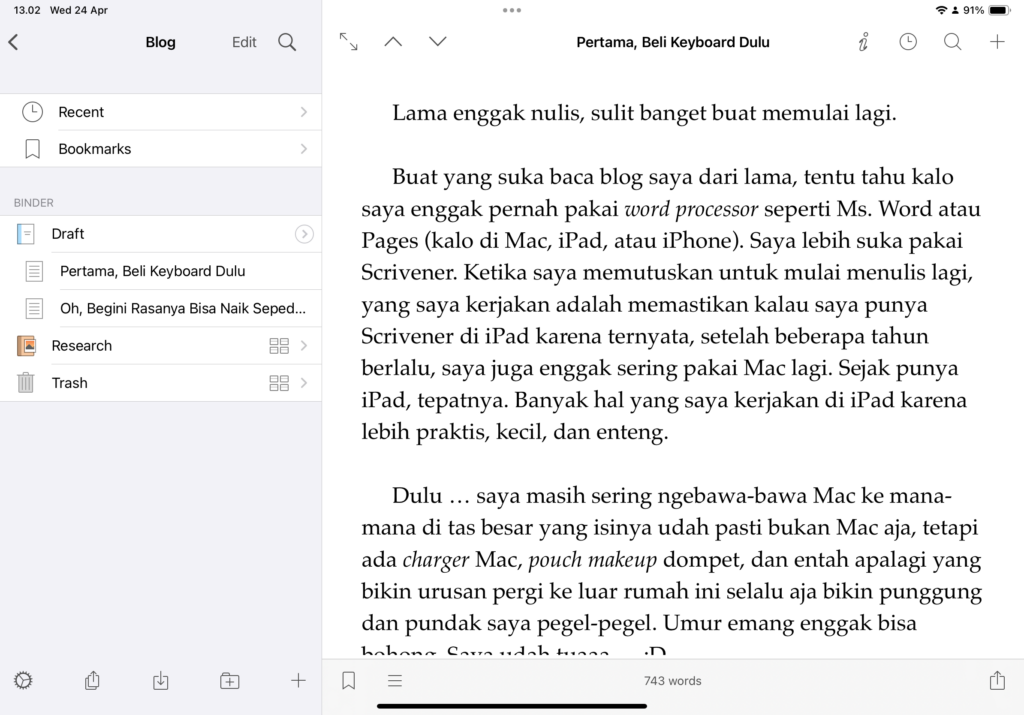The image size is (1024, 715).
Task: Bookmark this document from footer
Action: point(349,680)
